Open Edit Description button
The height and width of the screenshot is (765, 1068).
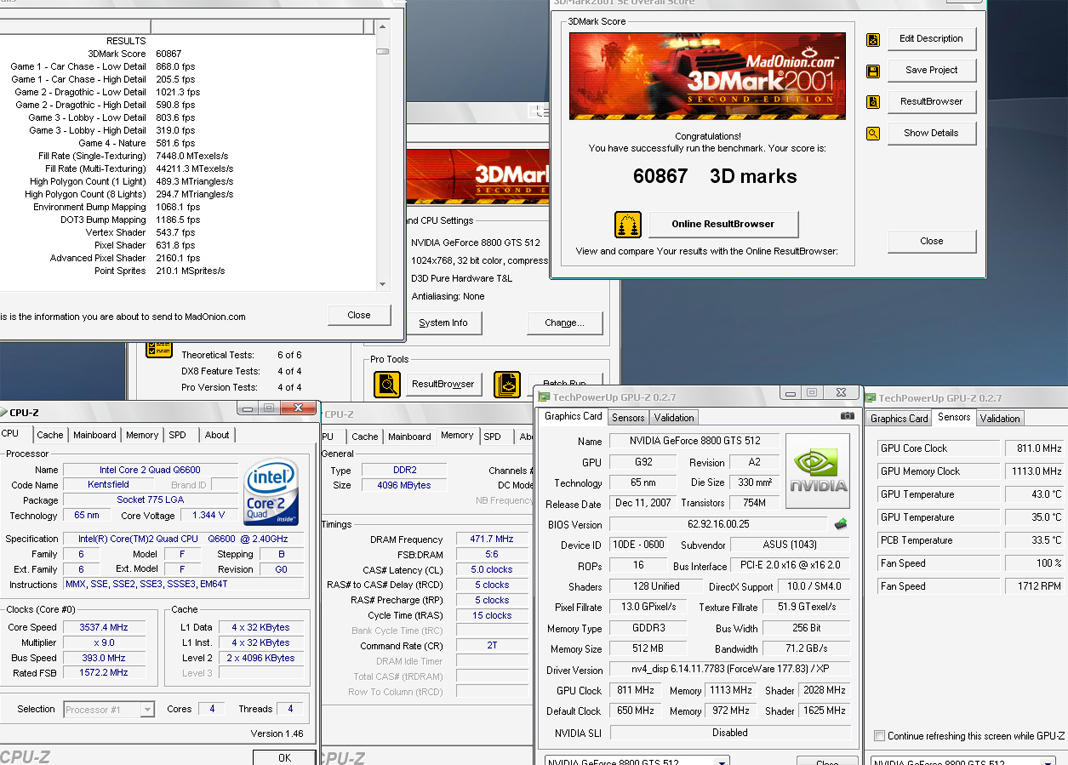pyautogui.click(x=931, y=39)
